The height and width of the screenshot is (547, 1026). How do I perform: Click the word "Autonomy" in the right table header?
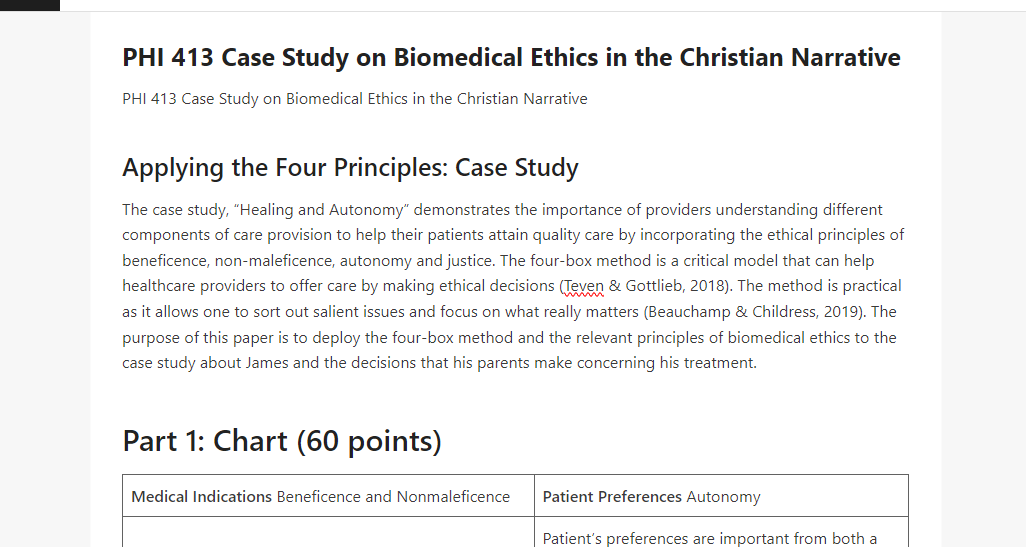(x=723, y=497)
